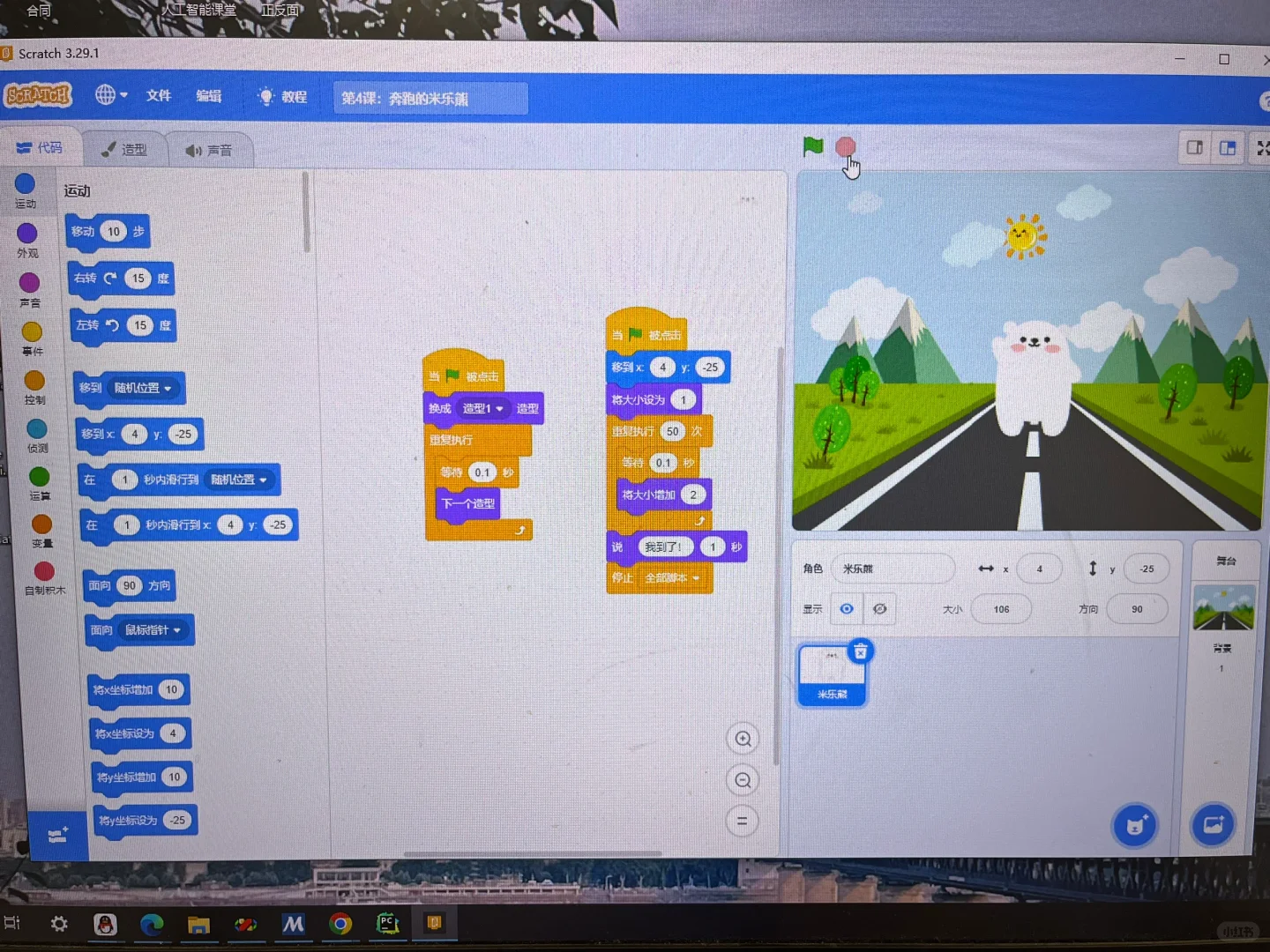Open the add sprite cat icon
Screen dimensions: 1270x952
click(1134, 825)
